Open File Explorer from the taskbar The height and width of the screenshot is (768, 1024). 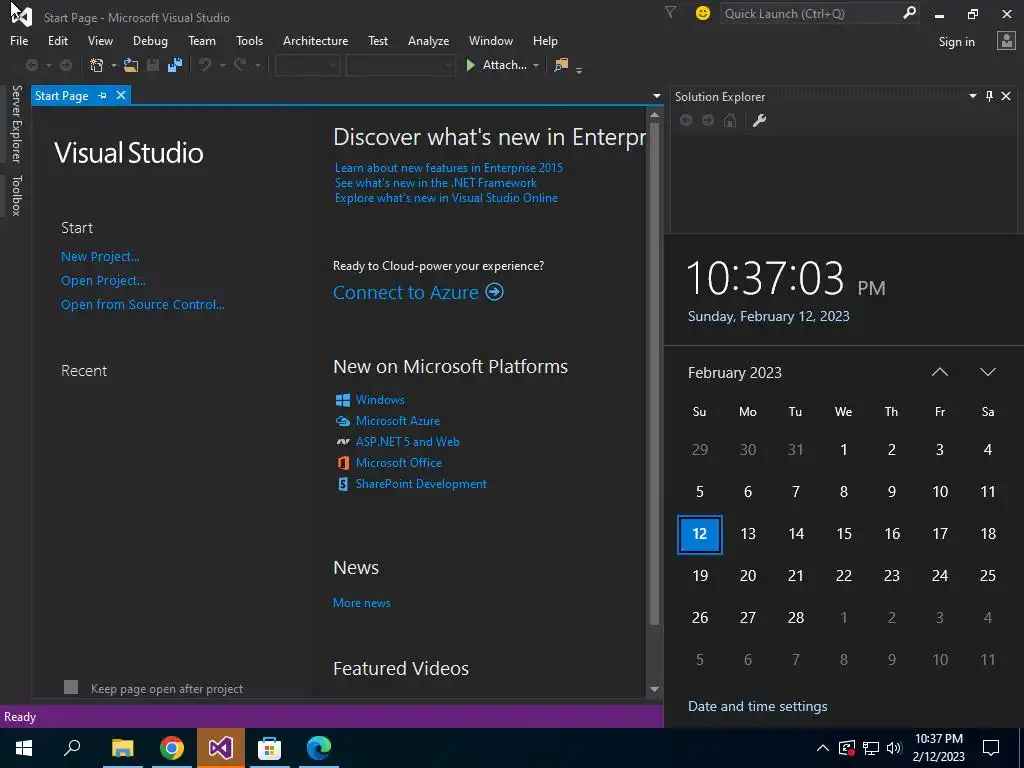(122, 748)
